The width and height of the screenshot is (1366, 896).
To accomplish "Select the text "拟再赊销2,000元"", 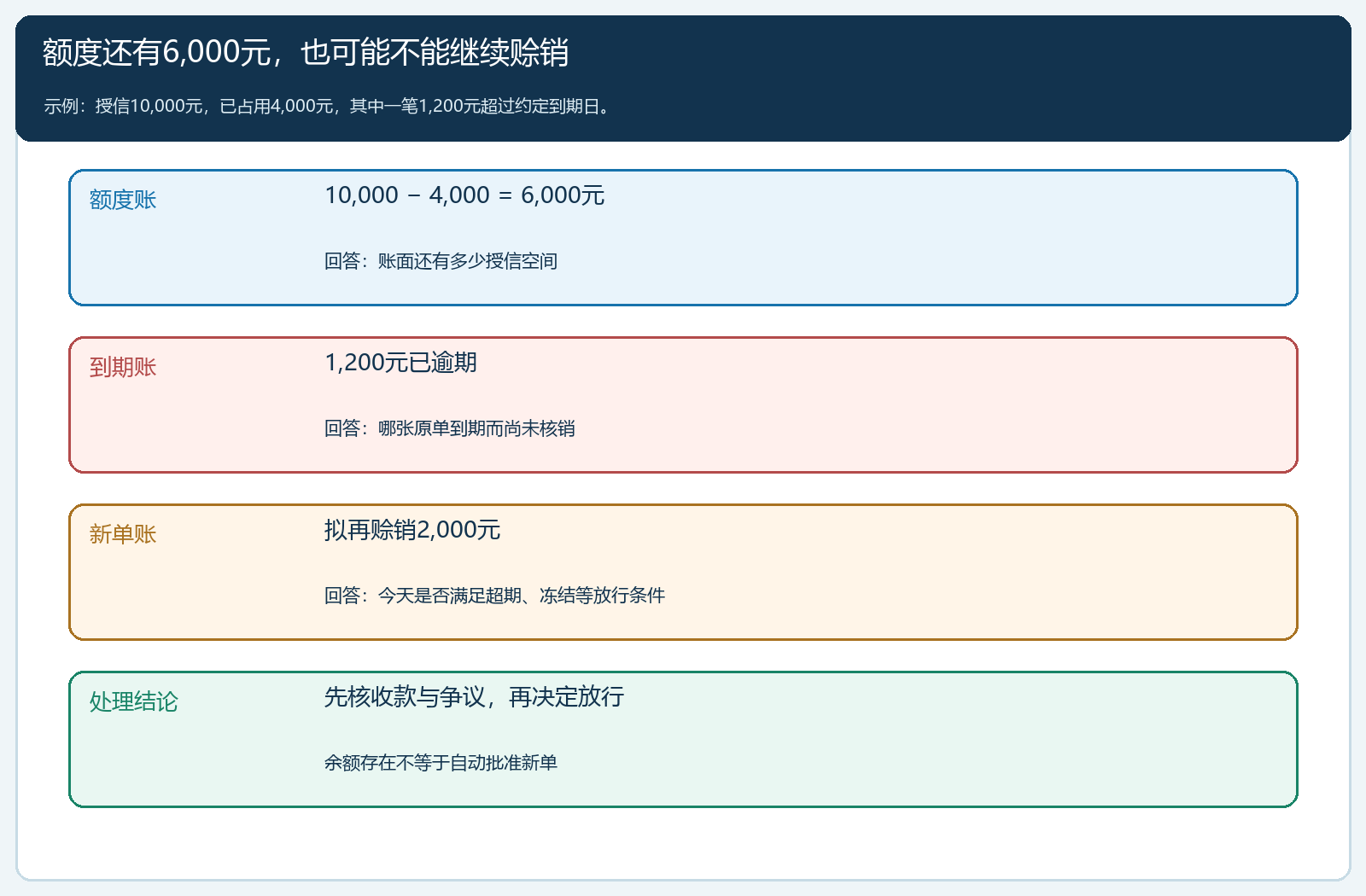I will (x=412, y=530).
